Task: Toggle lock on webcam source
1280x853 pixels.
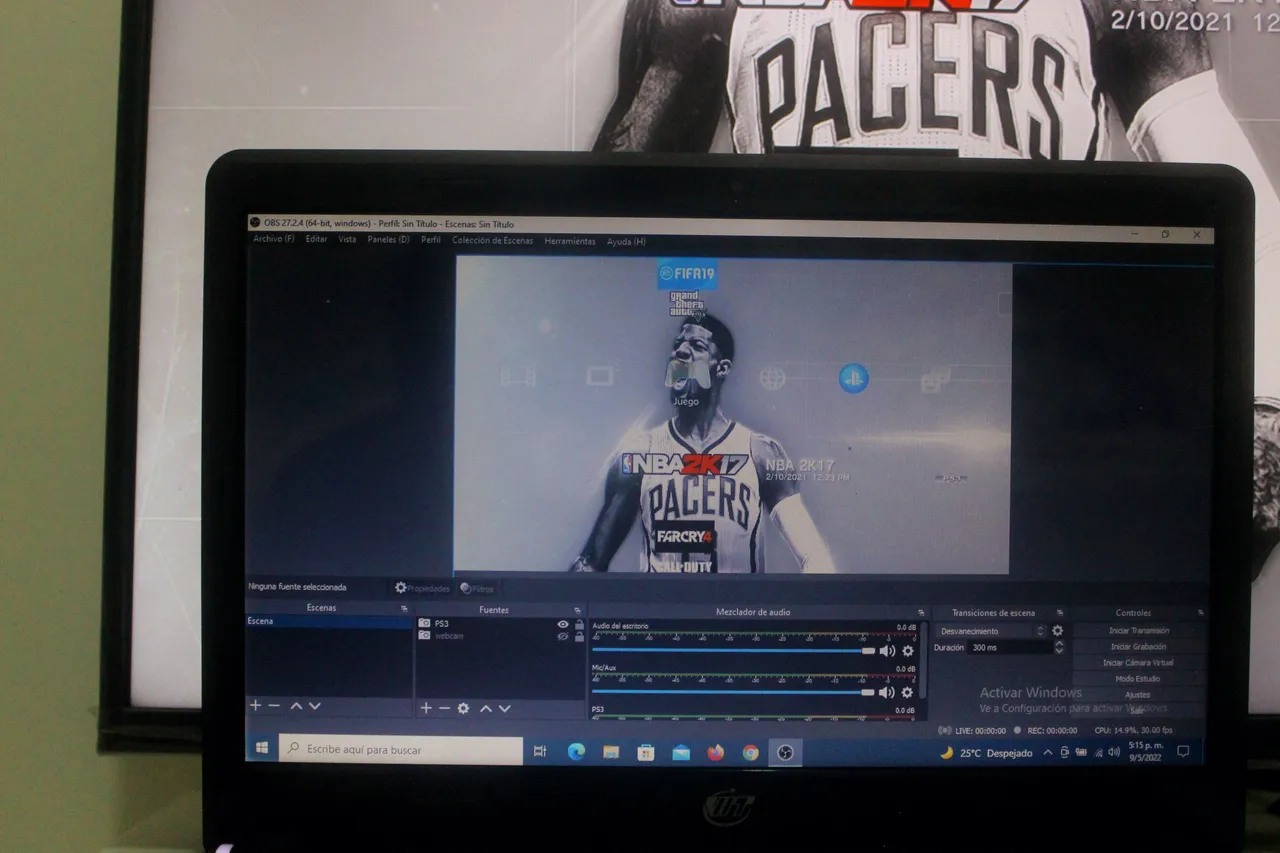Action: 579,636
